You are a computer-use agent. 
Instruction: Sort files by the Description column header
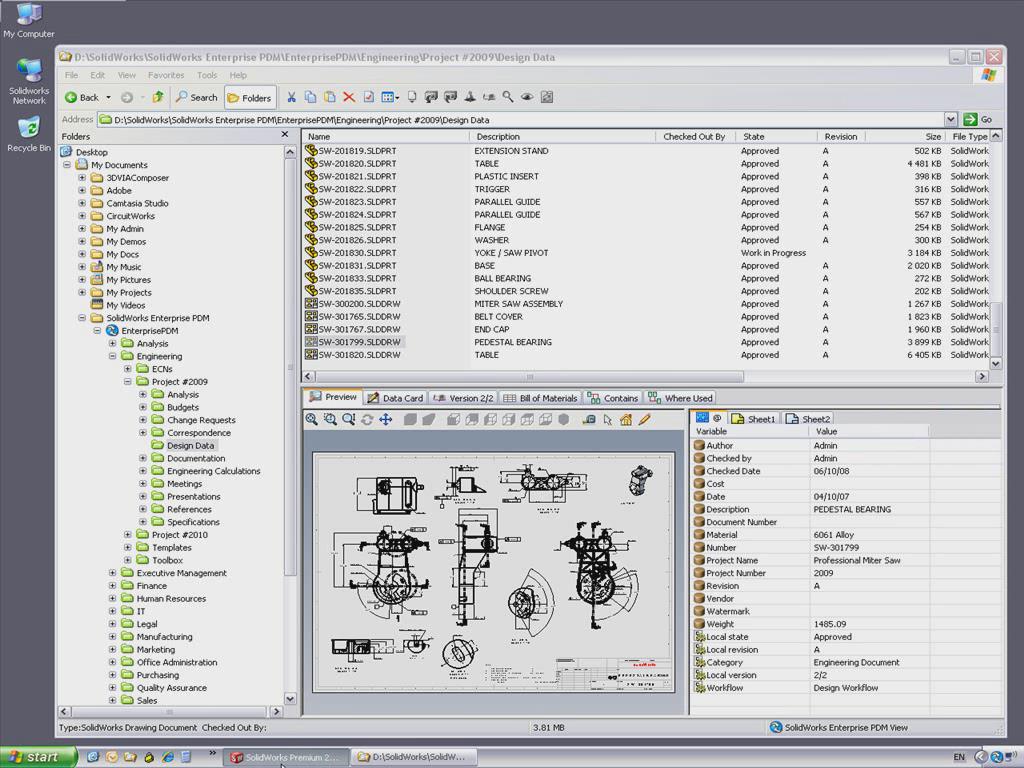click(562, 136)
